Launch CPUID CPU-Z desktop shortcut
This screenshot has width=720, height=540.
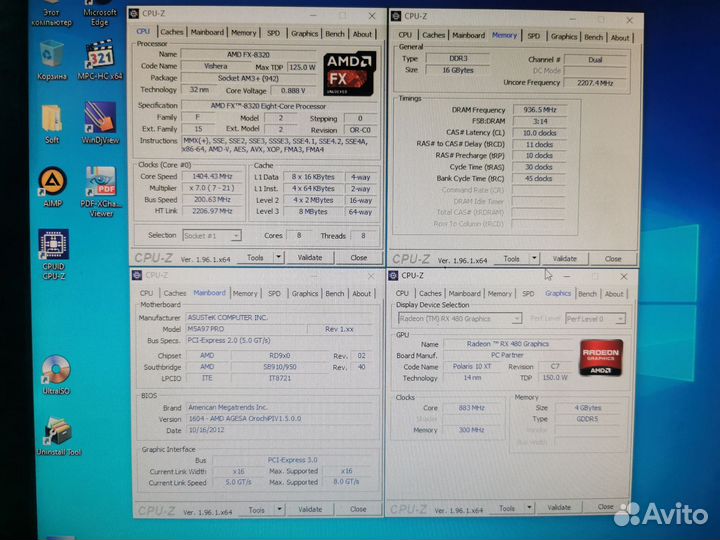54,254
